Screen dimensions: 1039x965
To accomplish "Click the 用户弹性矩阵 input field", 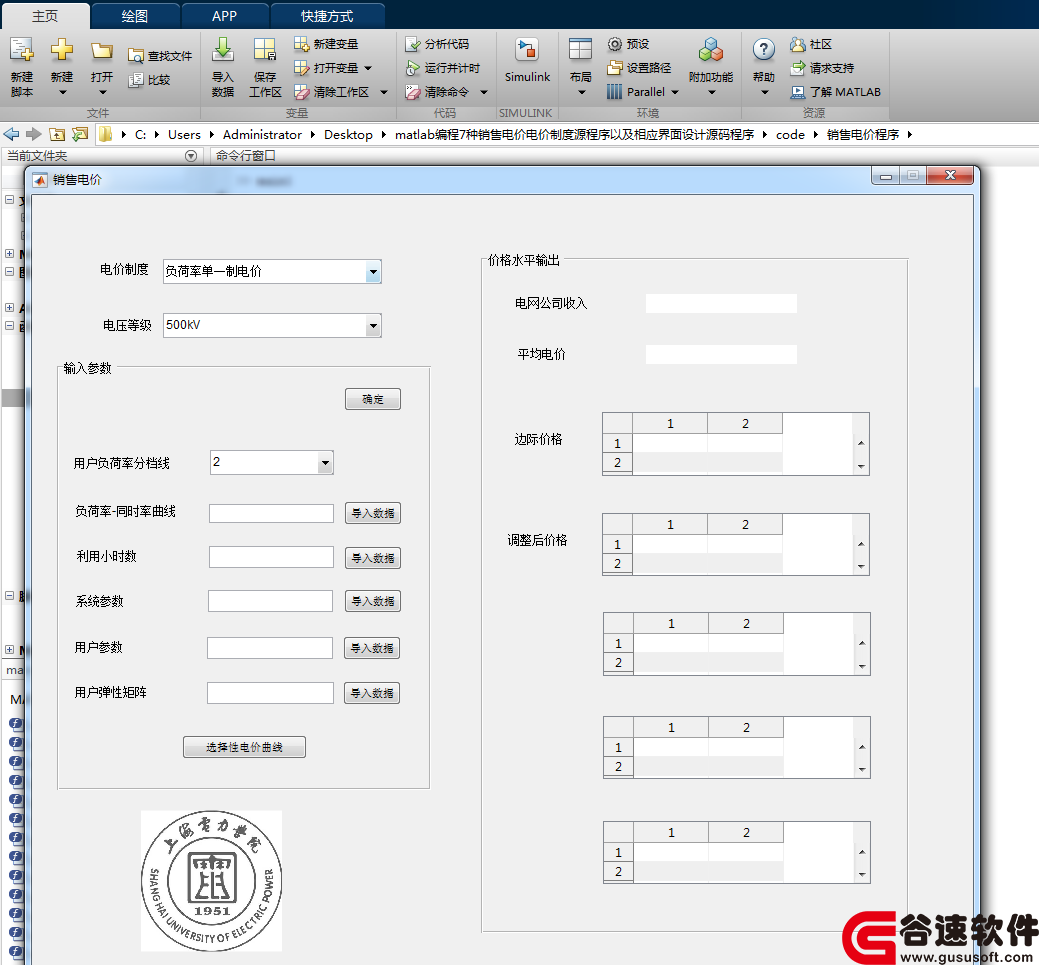I will point(270,693).
